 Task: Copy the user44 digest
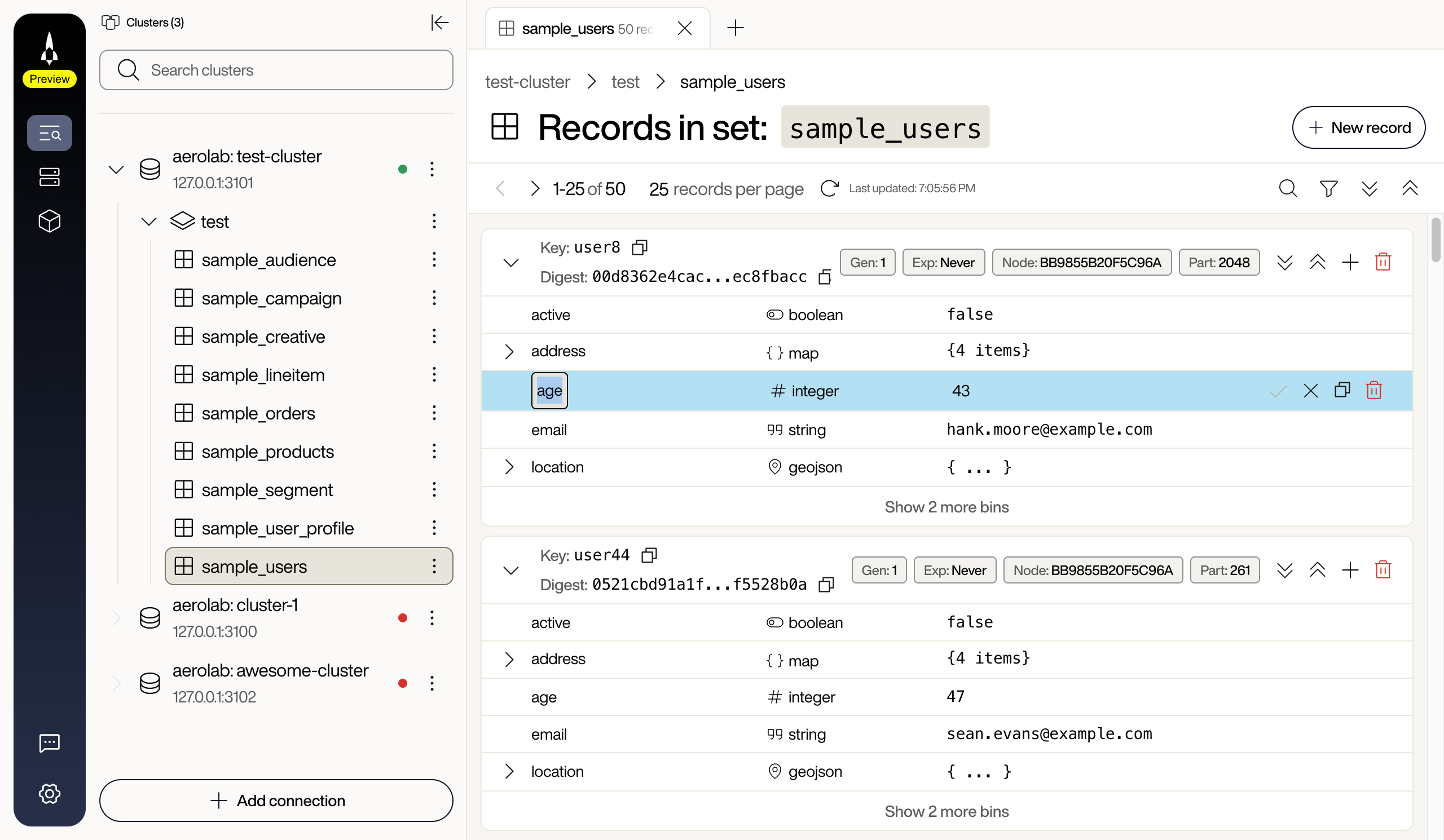click(x=826, y=585)
